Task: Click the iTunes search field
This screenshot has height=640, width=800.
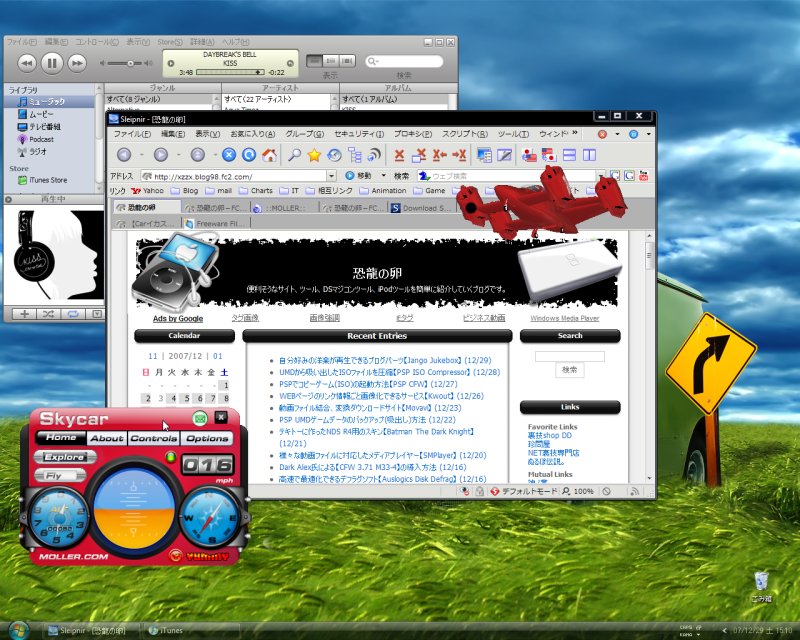Action: coord(404,61)
